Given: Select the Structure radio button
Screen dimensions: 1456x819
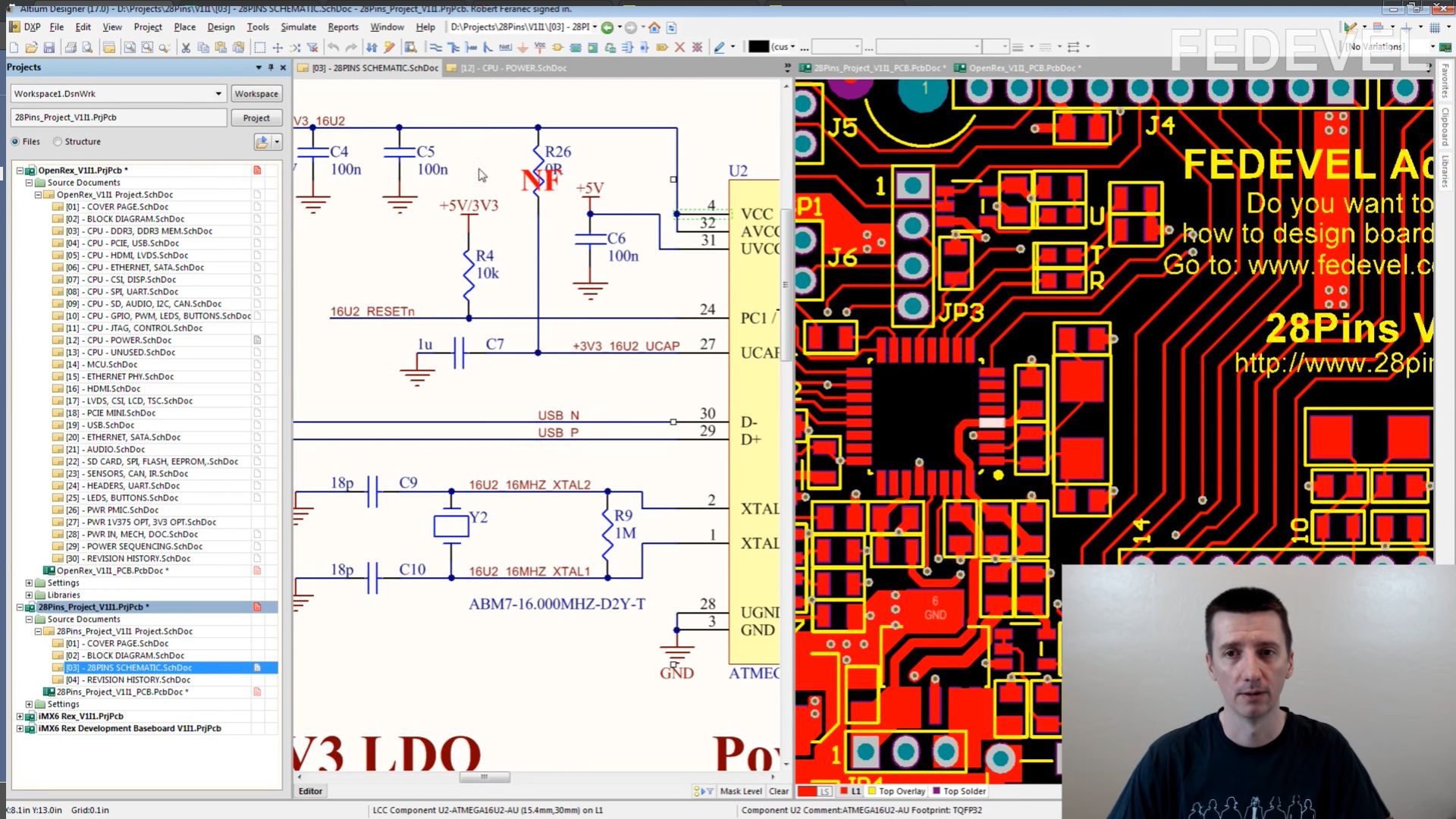Looking at the screenshot, I should tap(58, 142).
